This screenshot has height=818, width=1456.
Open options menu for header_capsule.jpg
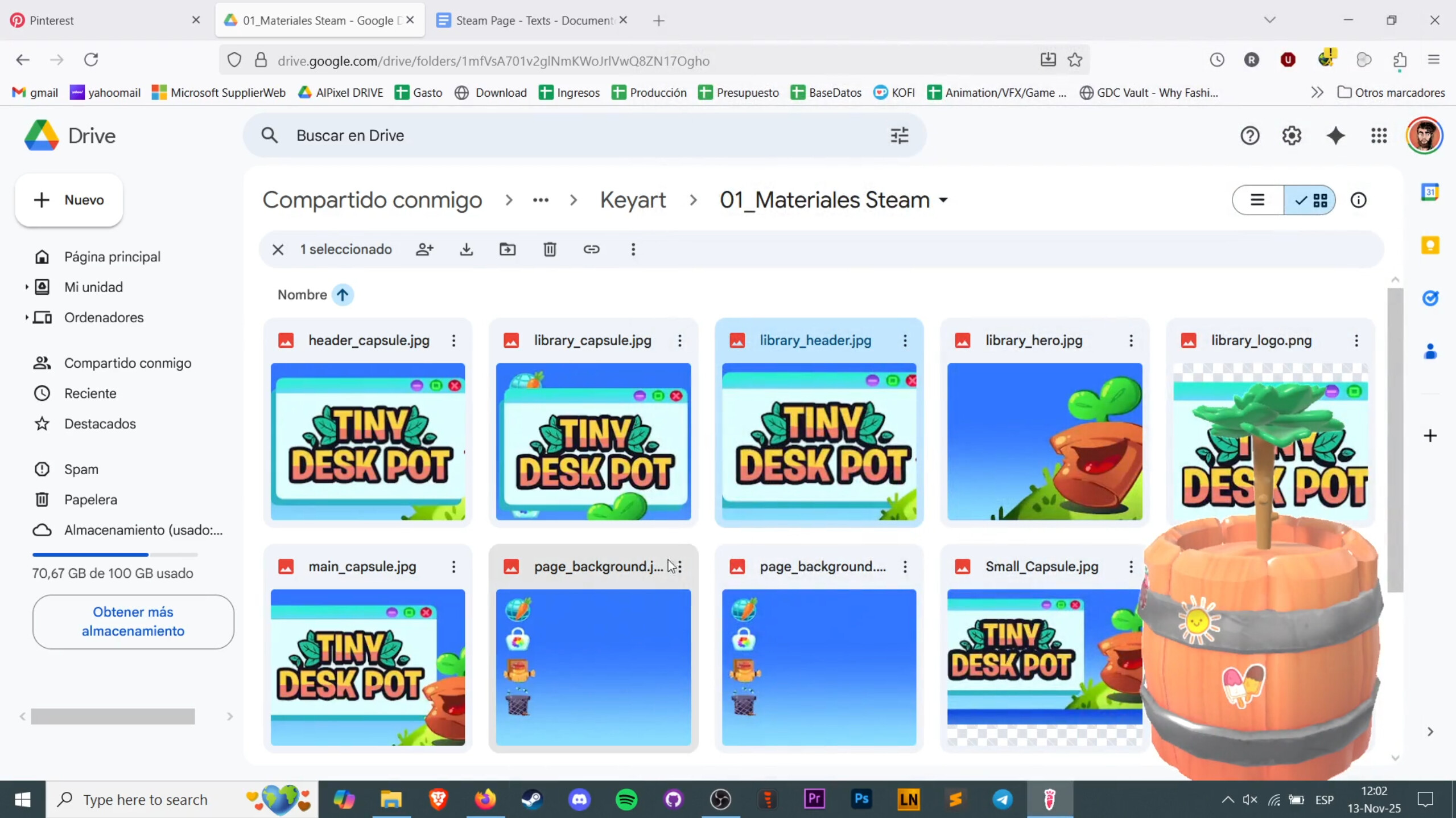pos(453,340)
